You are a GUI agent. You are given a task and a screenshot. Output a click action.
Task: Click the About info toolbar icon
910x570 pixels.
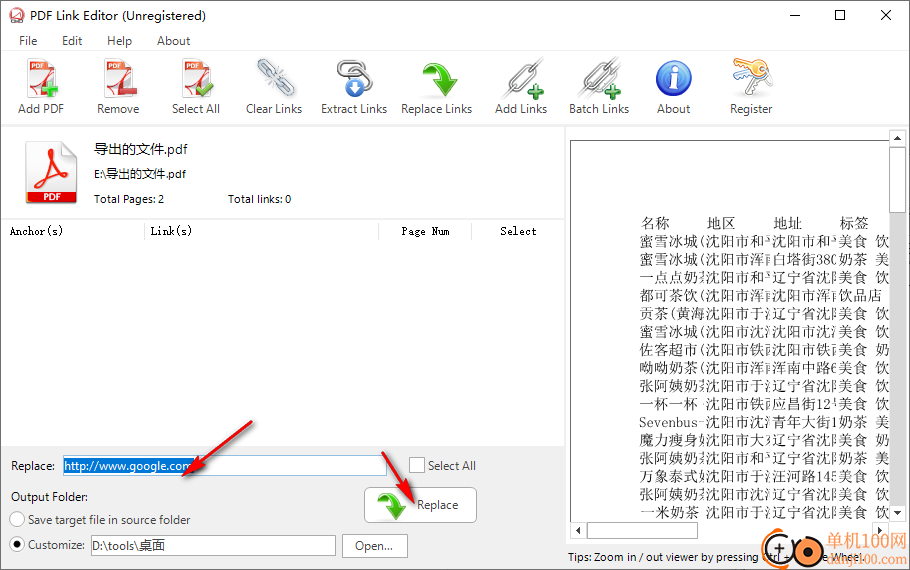pyautogui.click(x=674, y=78)
